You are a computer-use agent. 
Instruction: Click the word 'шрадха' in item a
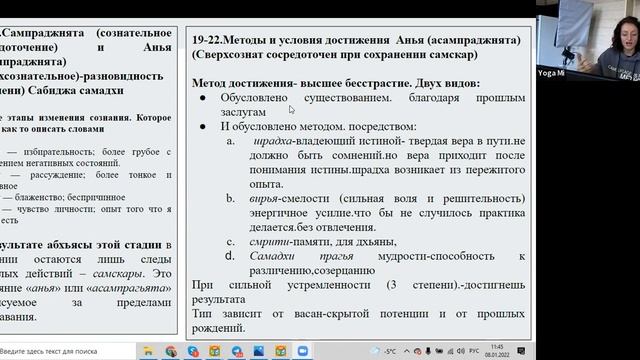pos(273,141)
